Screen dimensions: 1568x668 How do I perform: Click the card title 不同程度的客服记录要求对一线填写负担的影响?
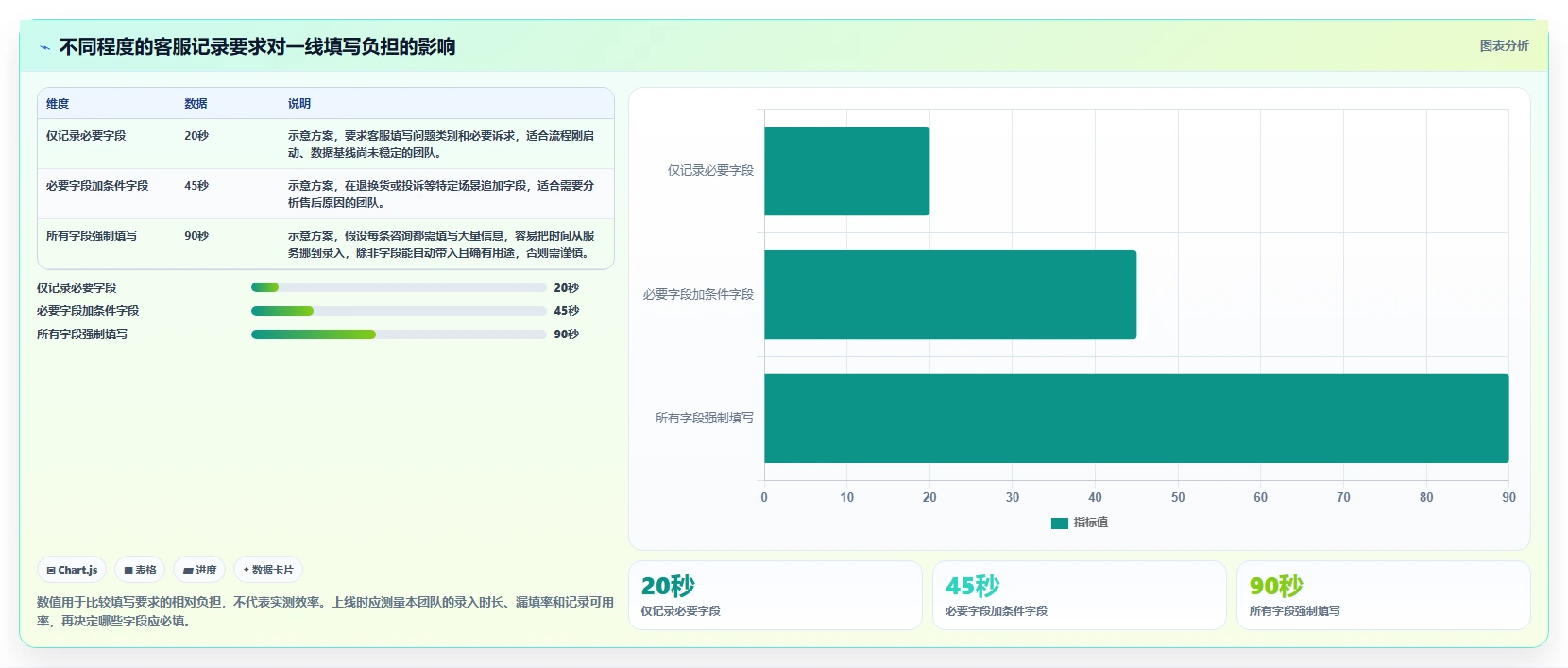click(x=257, y=46)
